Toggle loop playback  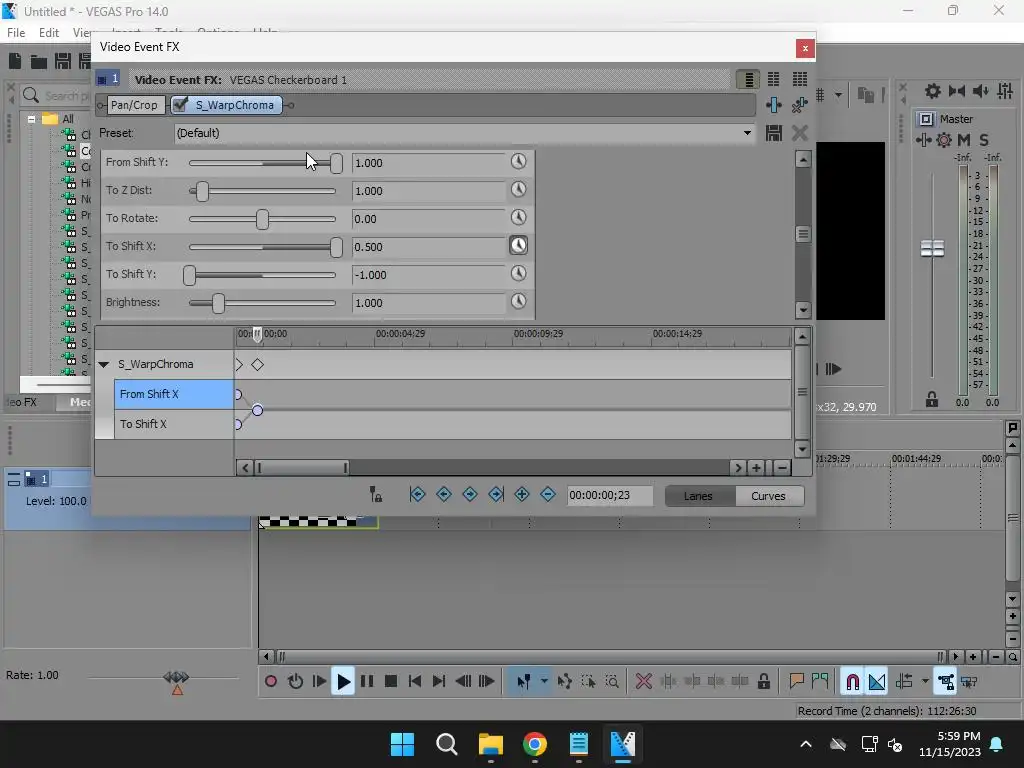pos(295,682)
